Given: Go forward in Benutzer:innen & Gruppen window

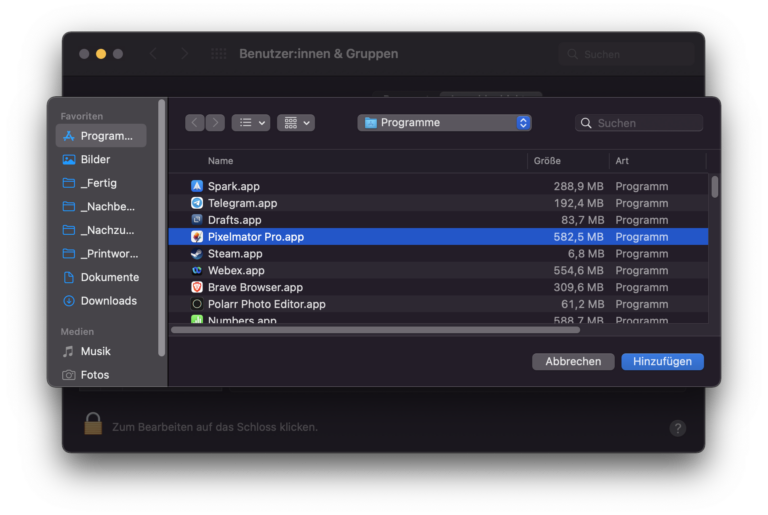Looking at the screenshot, I should click(184, 54).
